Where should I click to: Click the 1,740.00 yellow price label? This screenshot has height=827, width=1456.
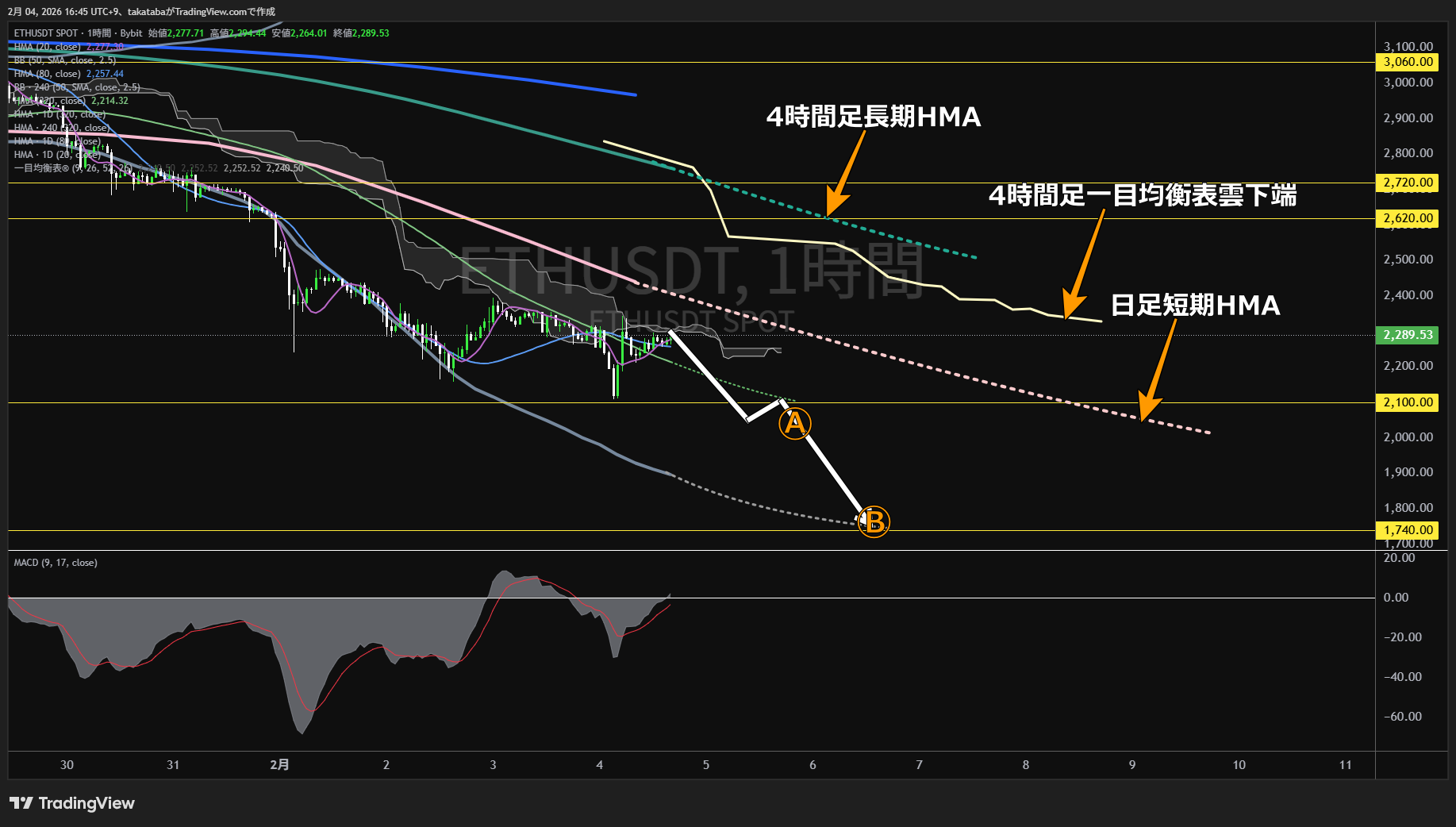1408,530
